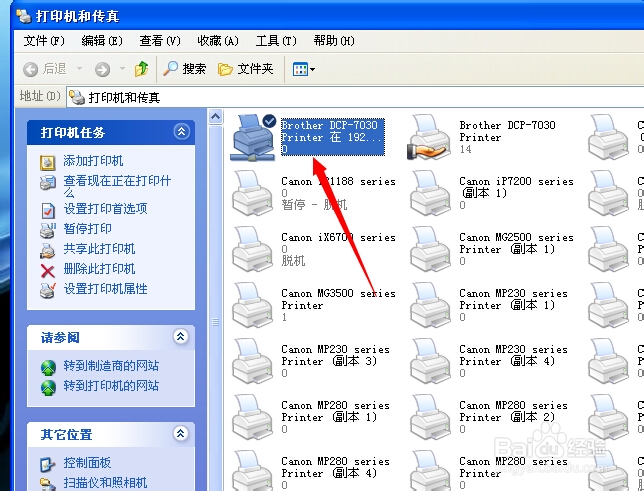644x491 pixels.
Task: Click the Canon iP7200 series (副本 1) name text
Action: tap(516, 187)
